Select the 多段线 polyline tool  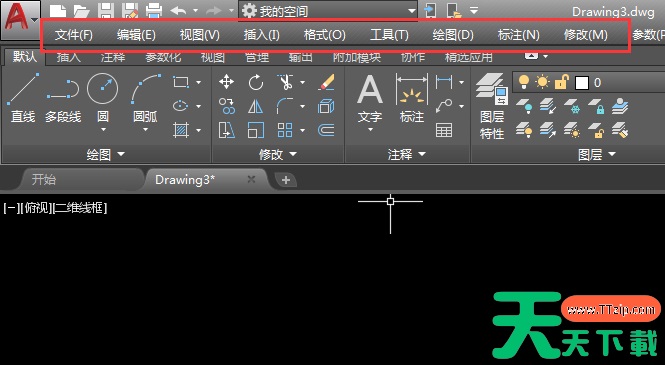tap(63, 98)
